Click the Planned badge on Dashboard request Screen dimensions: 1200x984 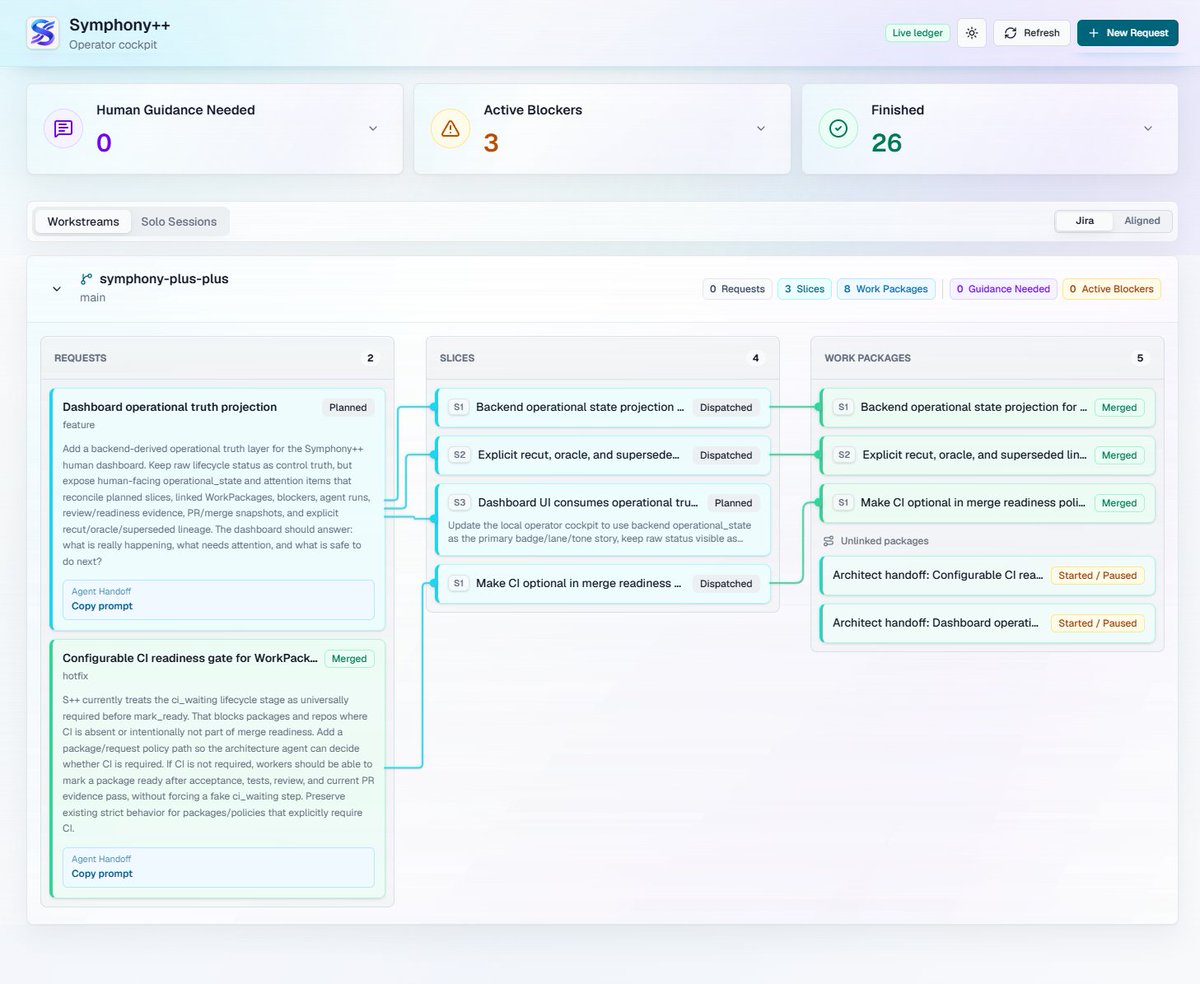pyautogui.click(x=348, y=407)
